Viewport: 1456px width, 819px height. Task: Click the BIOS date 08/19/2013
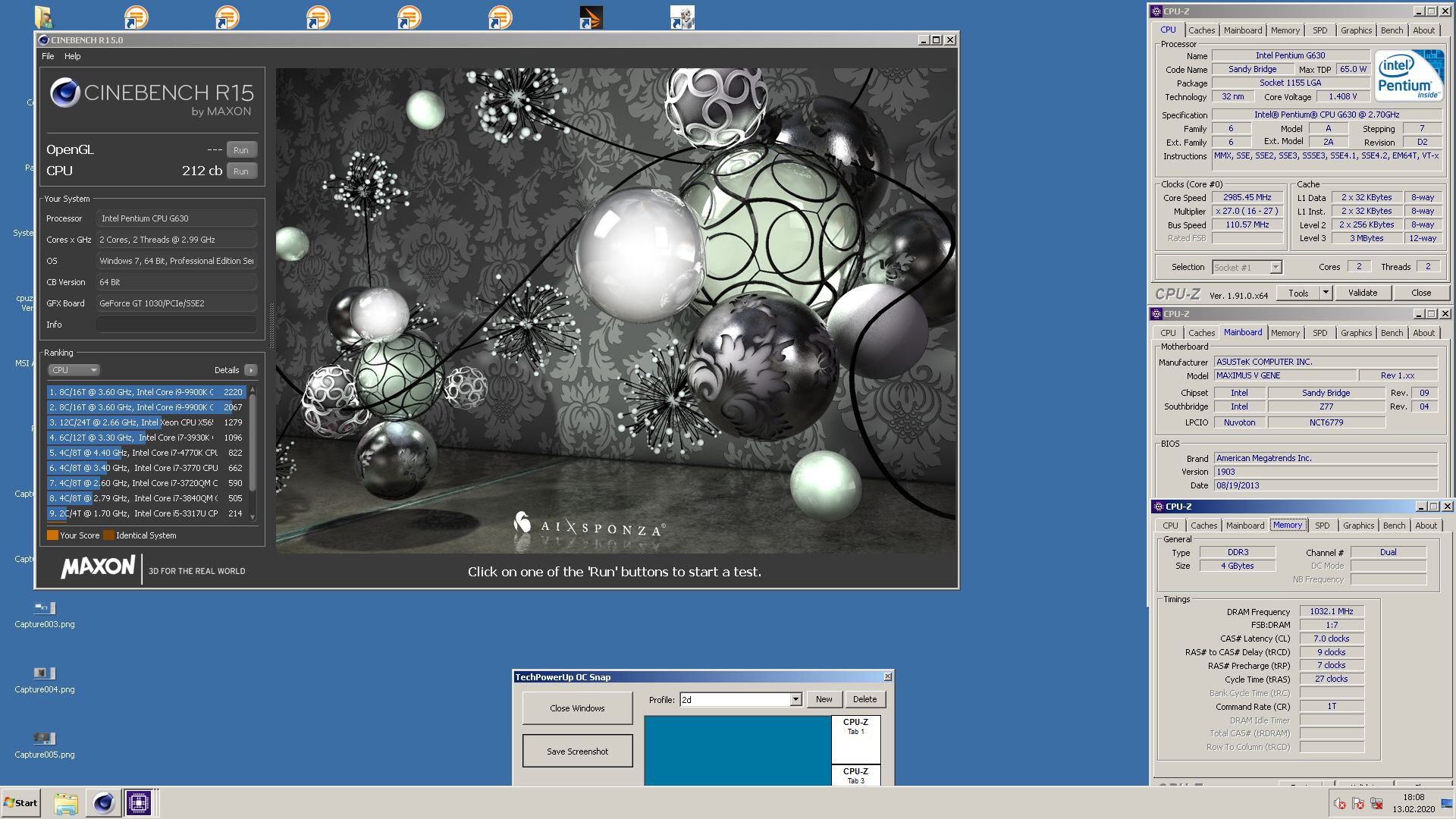click(x=1326, y=485)
